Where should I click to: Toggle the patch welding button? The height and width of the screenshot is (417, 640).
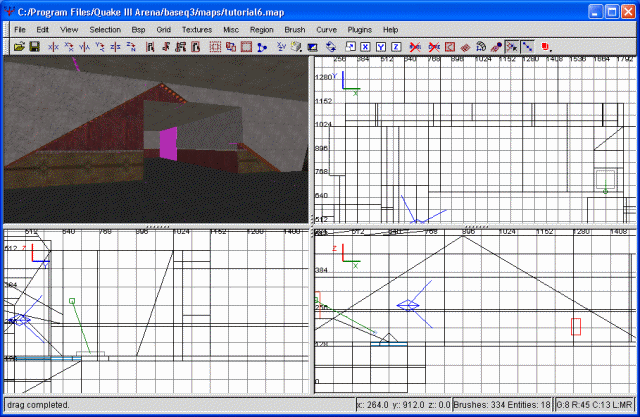pyautogui.click(x=511, y=47)
